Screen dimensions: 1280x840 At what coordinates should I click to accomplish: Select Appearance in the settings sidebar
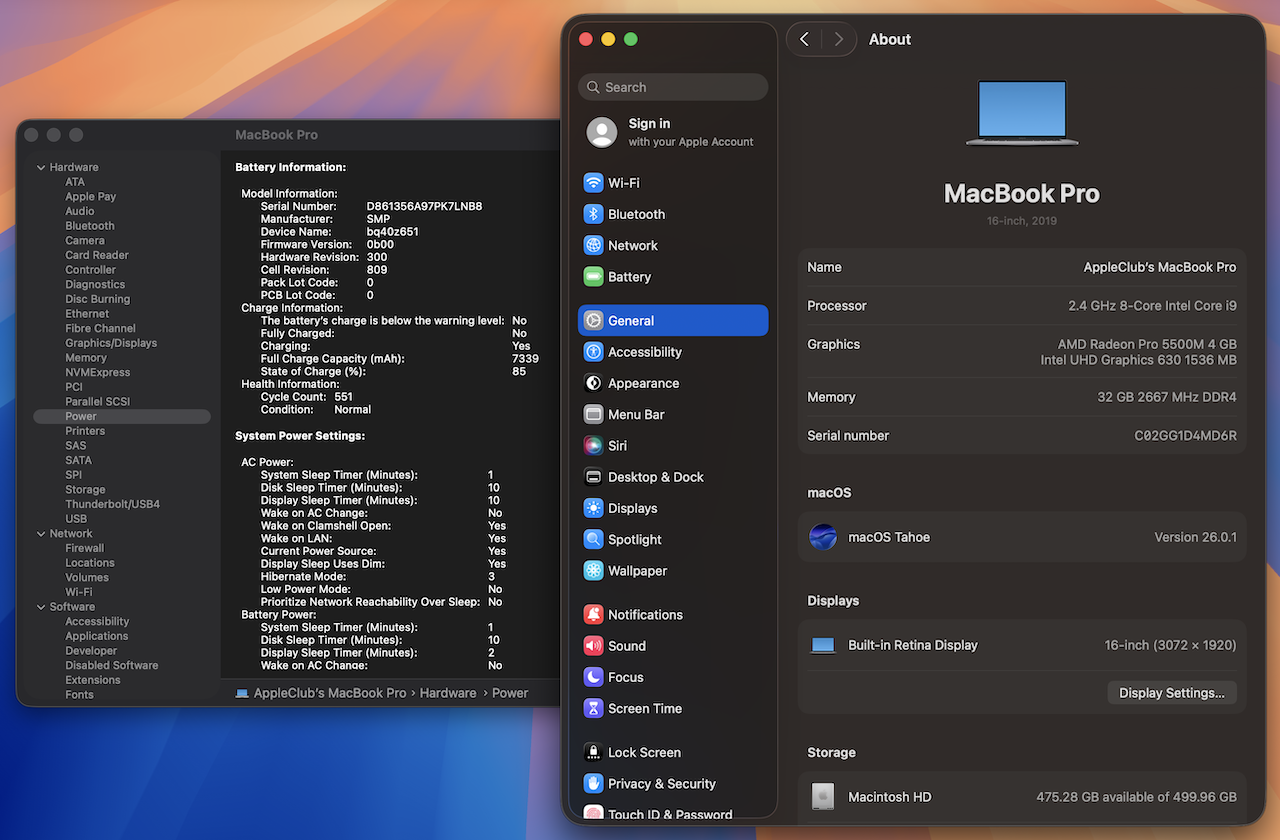point(643,384)
